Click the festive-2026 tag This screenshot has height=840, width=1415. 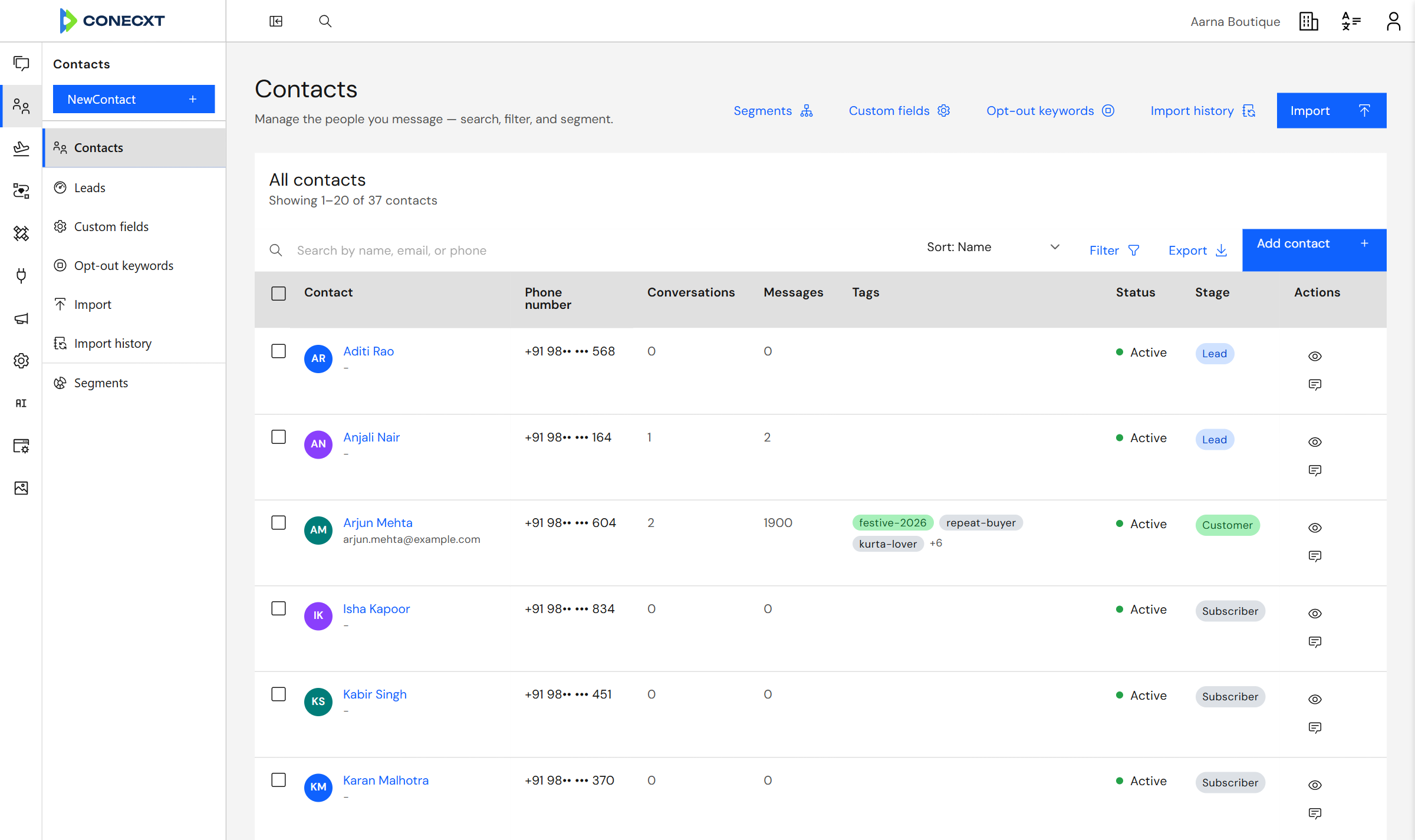coord(892,523)
